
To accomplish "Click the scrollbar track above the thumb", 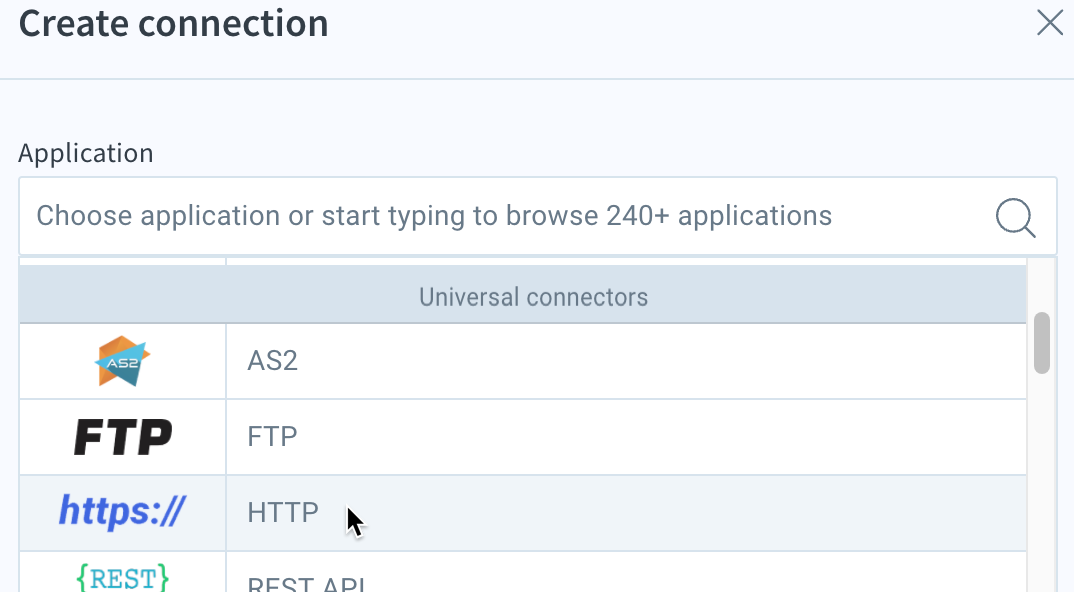I will [x=1042, y=285].
